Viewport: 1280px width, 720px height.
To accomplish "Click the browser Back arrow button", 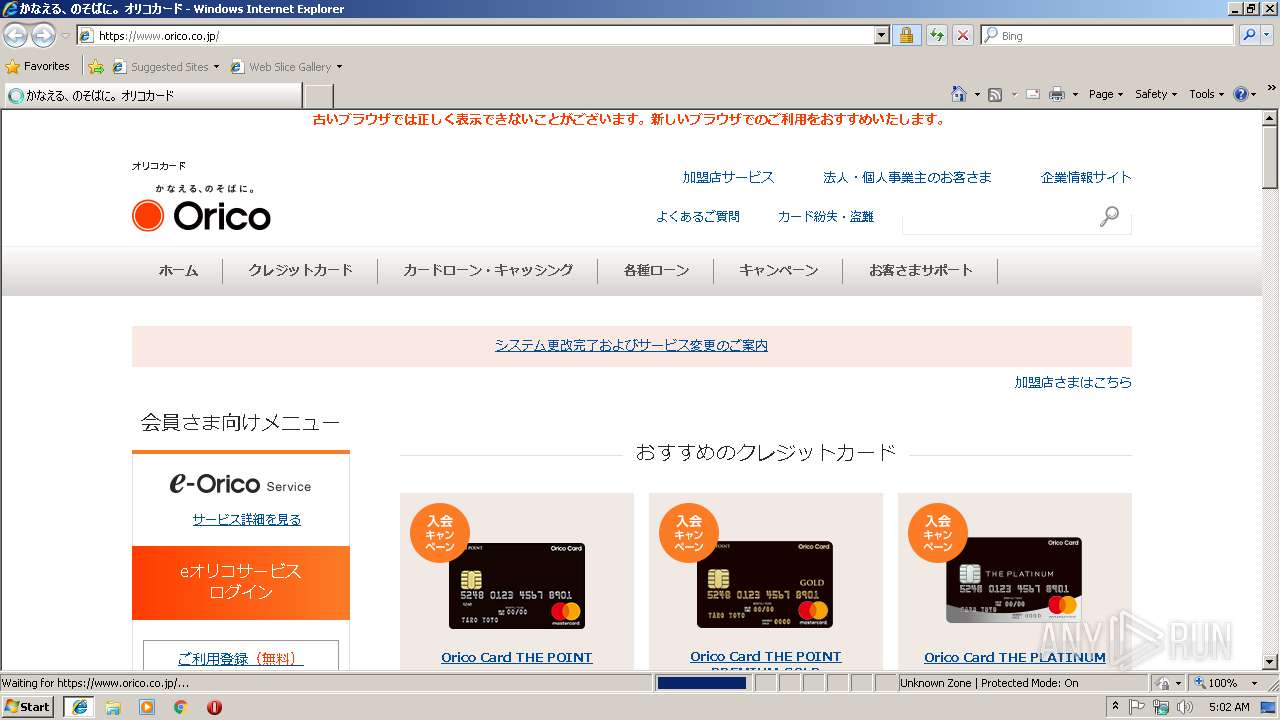I will 15,36.
